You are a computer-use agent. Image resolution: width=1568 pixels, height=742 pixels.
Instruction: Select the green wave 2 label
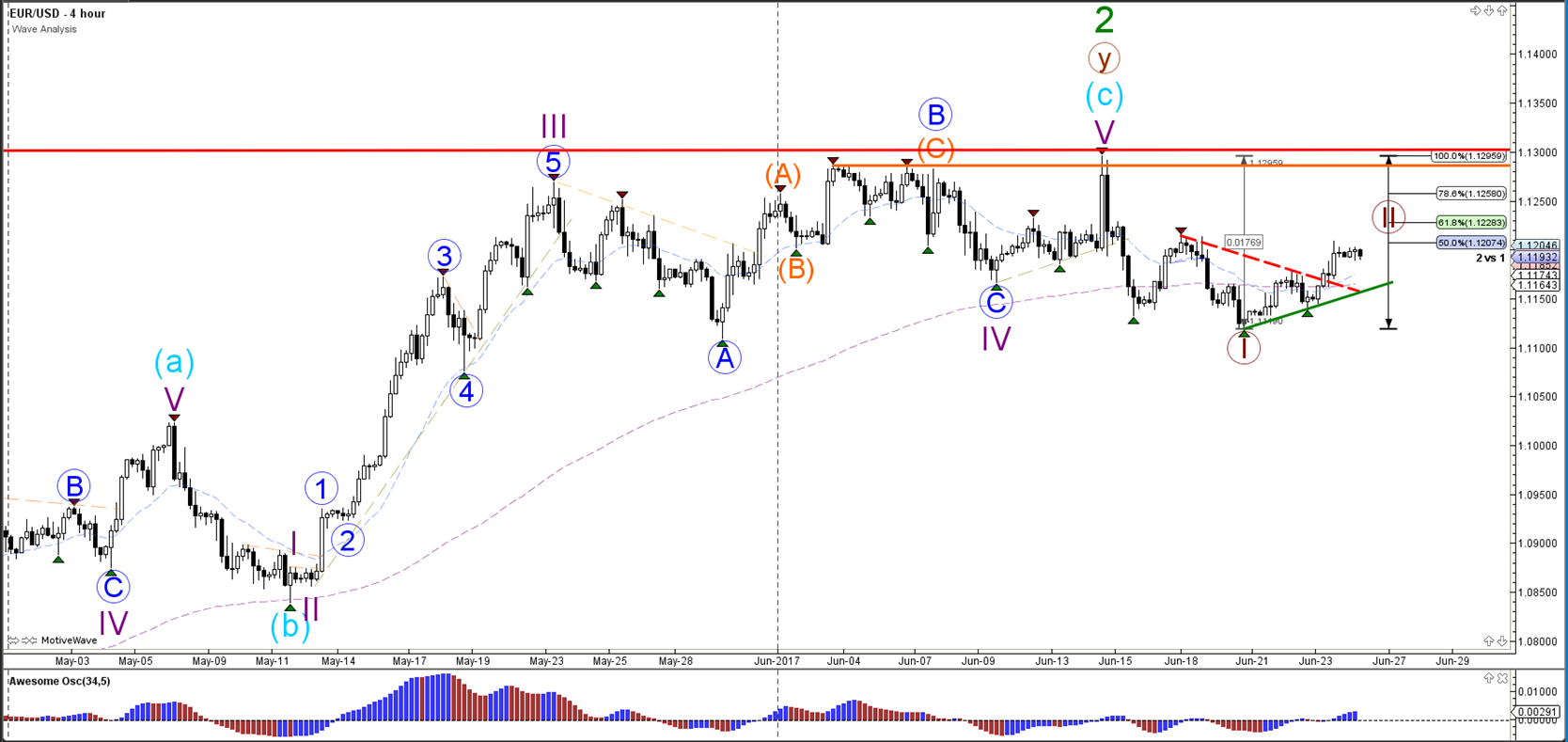[1105, 20]
